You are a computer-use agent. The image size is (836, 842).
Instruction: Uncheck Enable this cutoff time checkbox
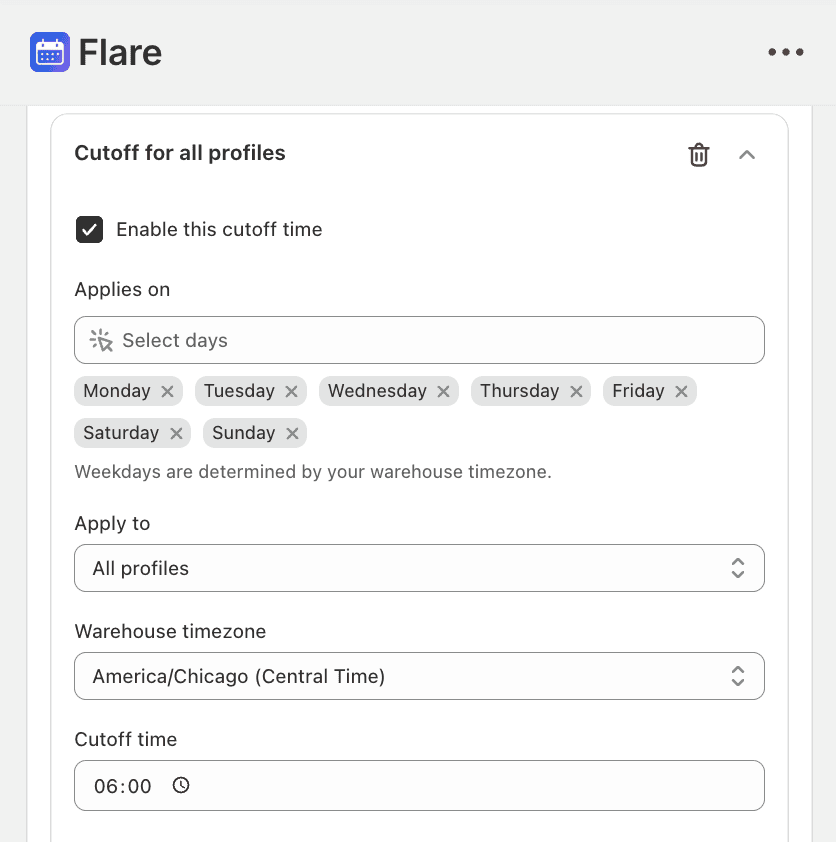click(90, 230)
